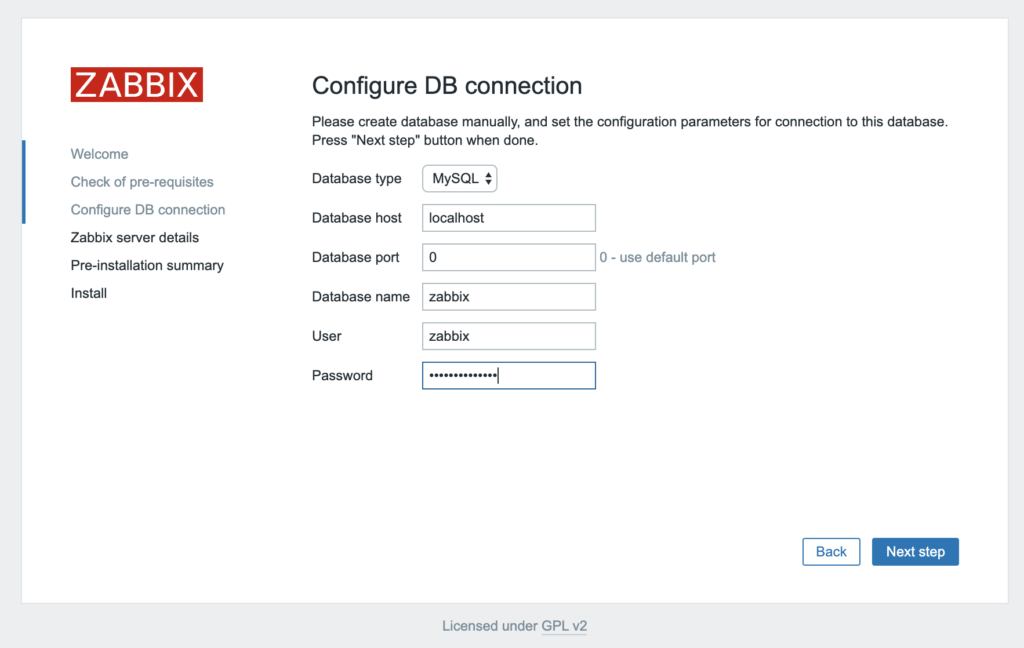The height and width of the screenshot is (648, 1024).
Task: Open Pre-installation summary sidebar step
Action: coord(147,266)
